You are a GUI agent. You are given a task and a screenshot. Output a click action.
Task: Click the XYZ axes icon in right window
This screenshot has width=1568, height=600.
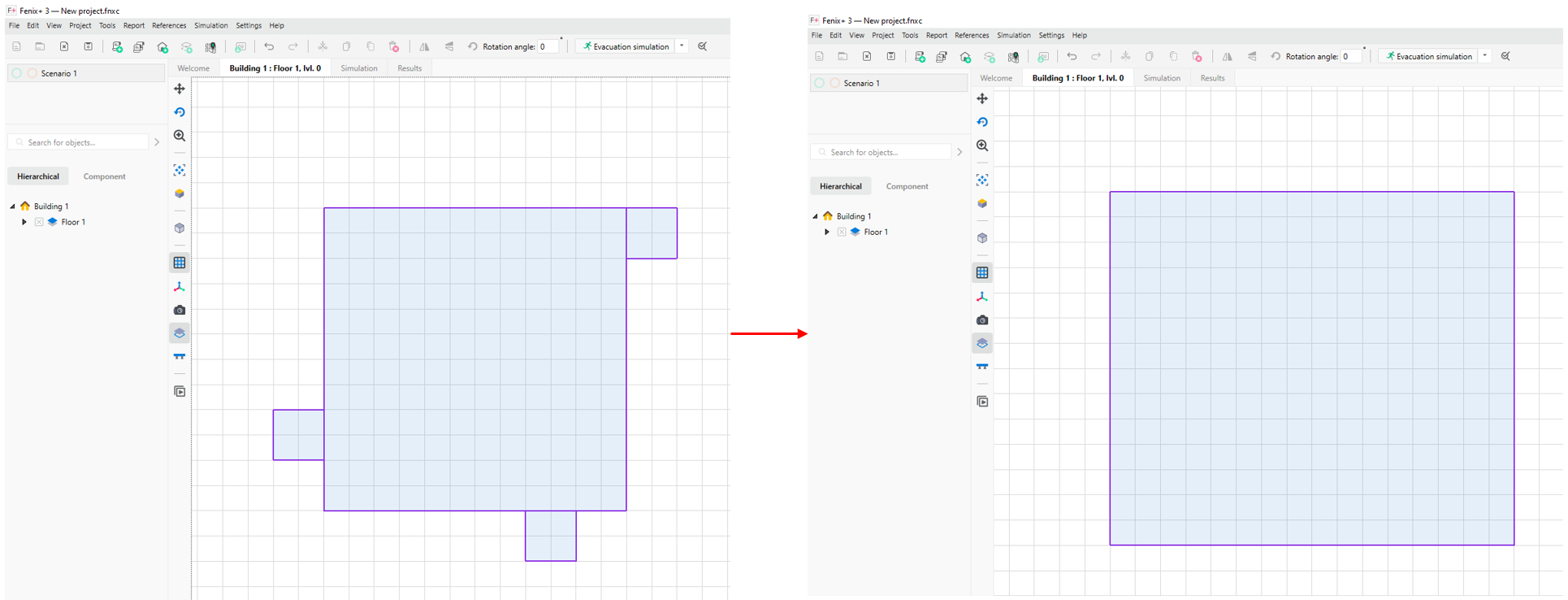[982, 297]
